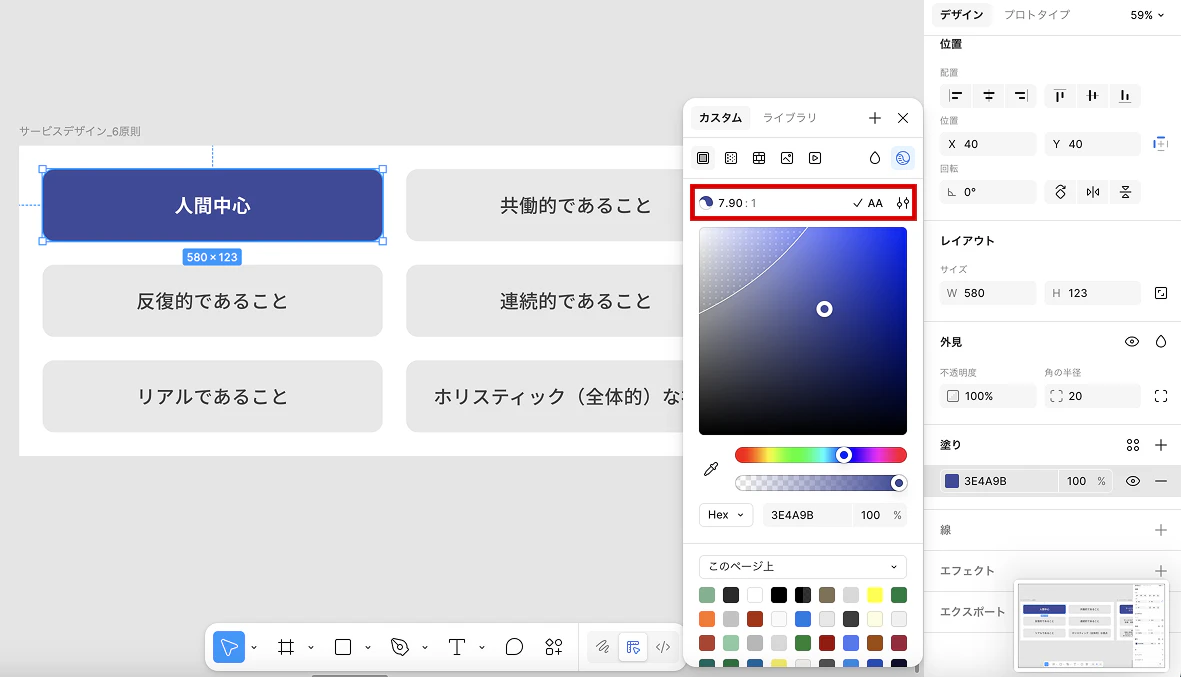
Task: Select the video fill type icon
Action: coord(815,158)
